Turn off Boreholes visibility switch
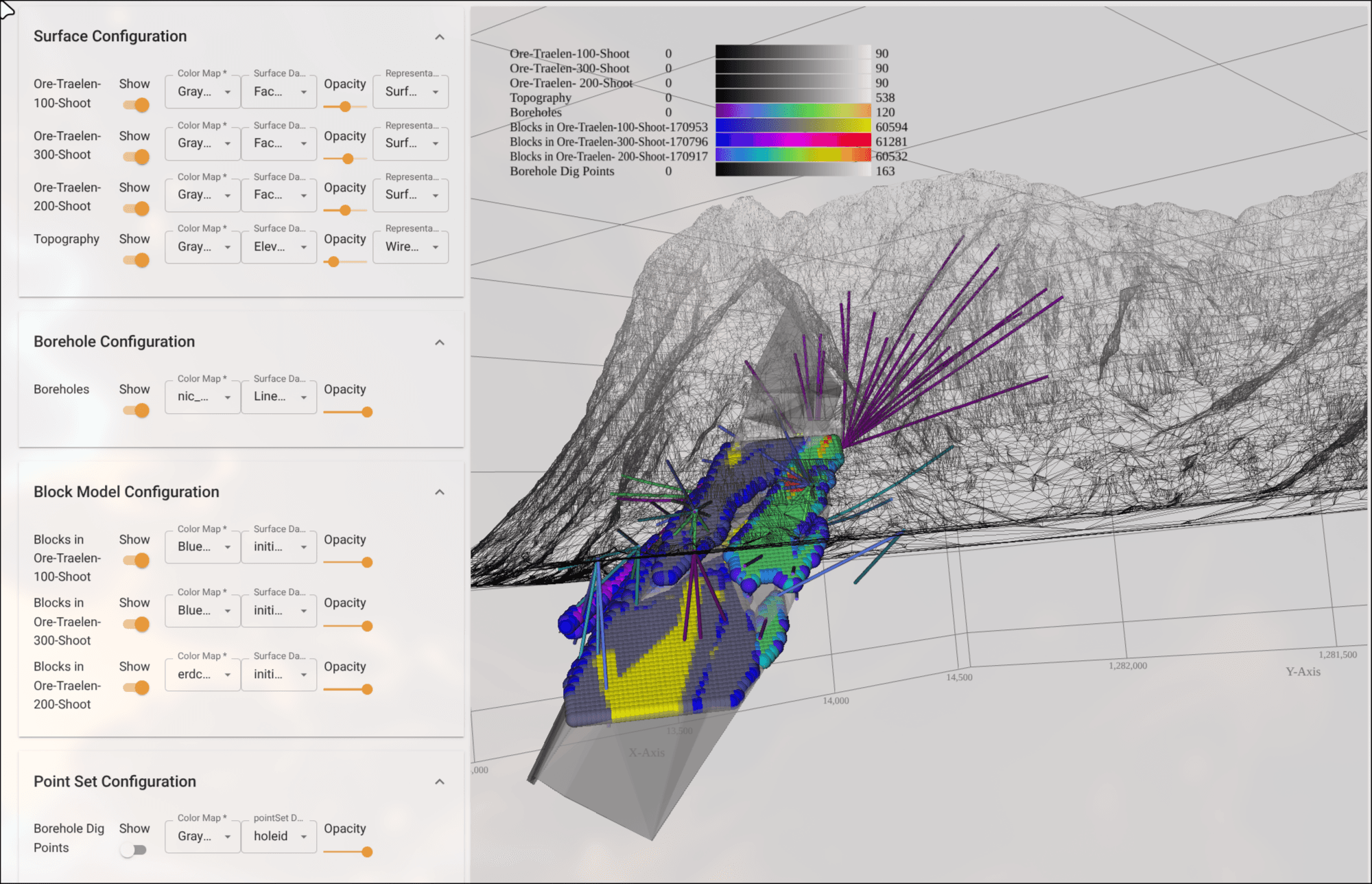1372x884 pixels. point(136,410)
